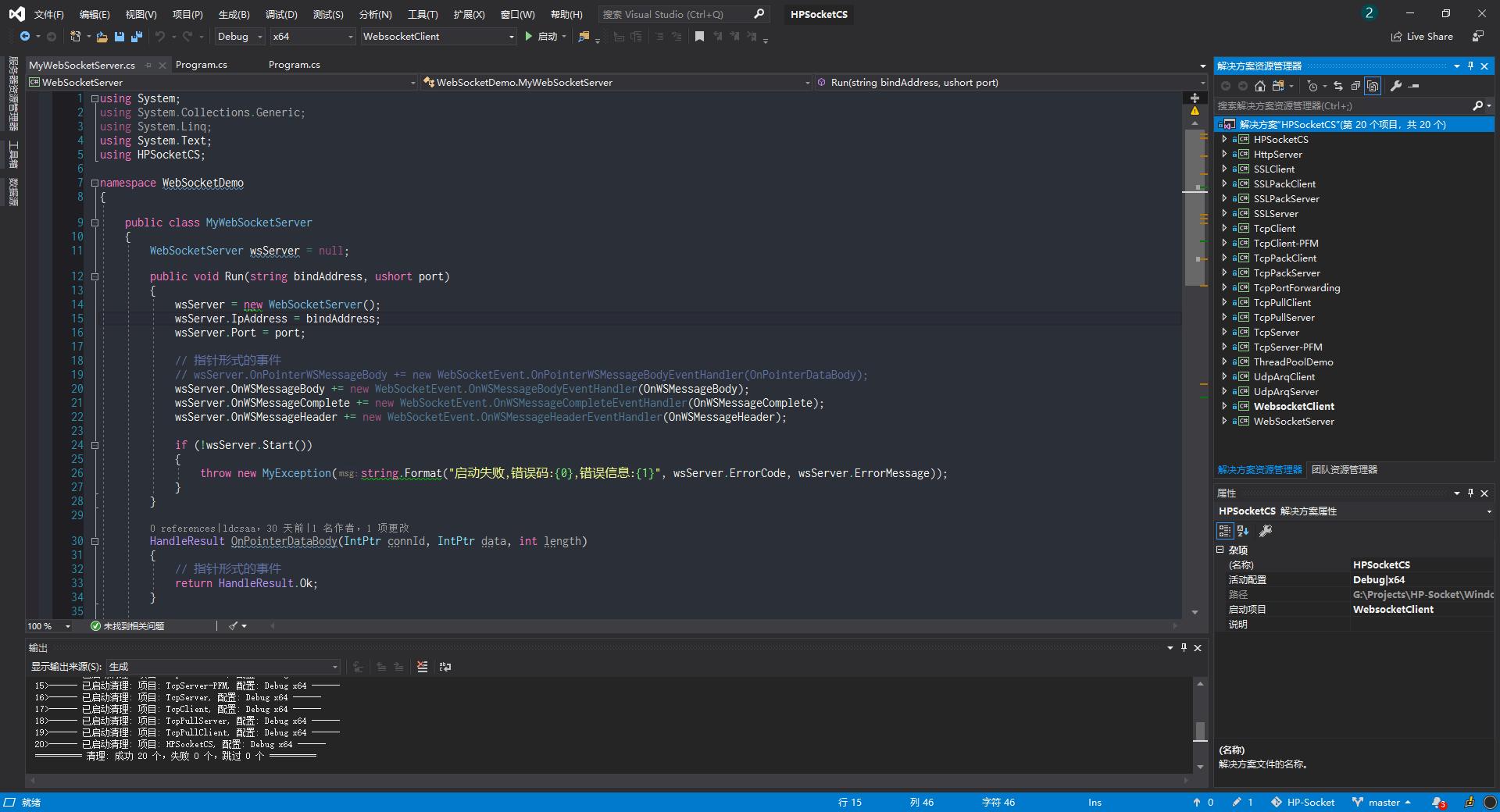Toggle Preview Selected Items in Solution Explorer
1500x812 pixels.
click(x=1373, y=86)
